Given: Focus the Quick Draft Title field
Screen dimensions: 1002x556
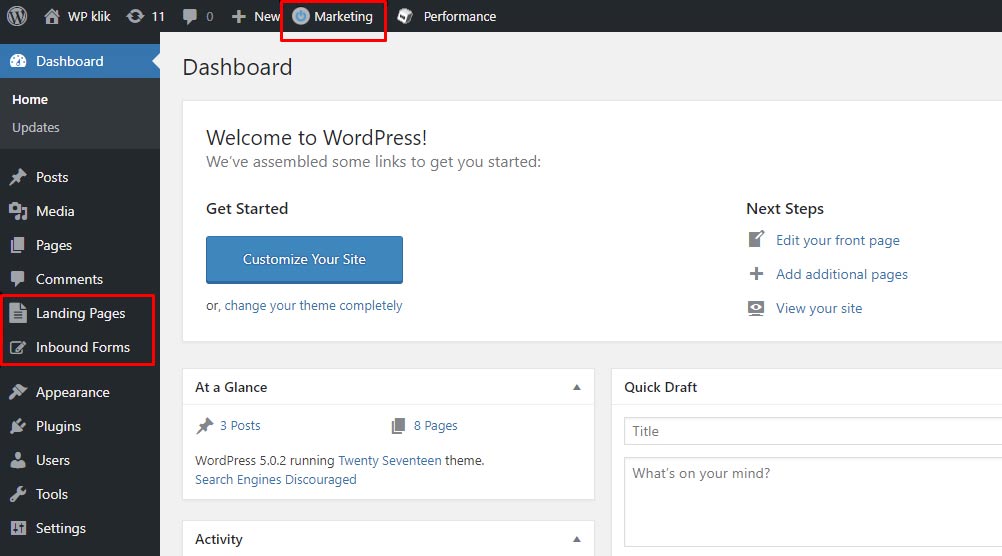Looking at the screenshot, I should click(813, 431).
